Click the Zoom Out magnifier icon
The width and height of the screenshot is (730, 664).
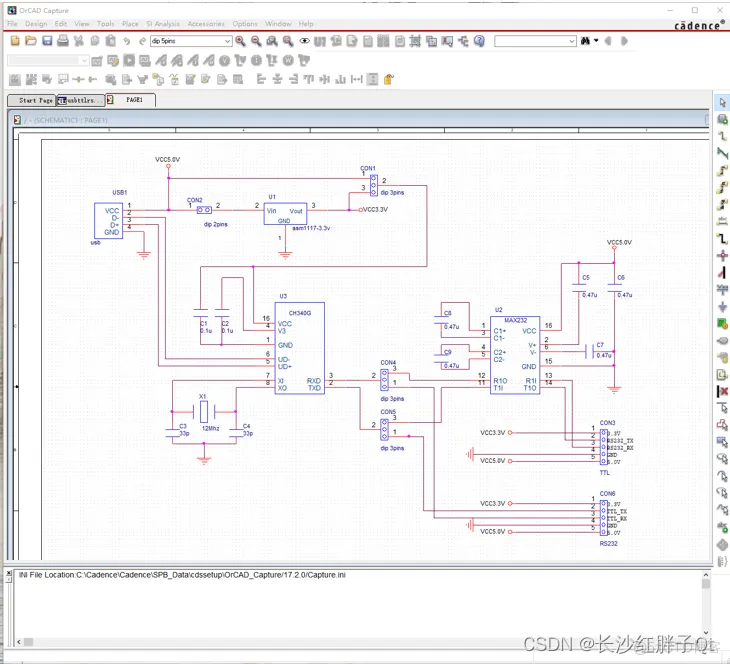click(x=256, y=41)
